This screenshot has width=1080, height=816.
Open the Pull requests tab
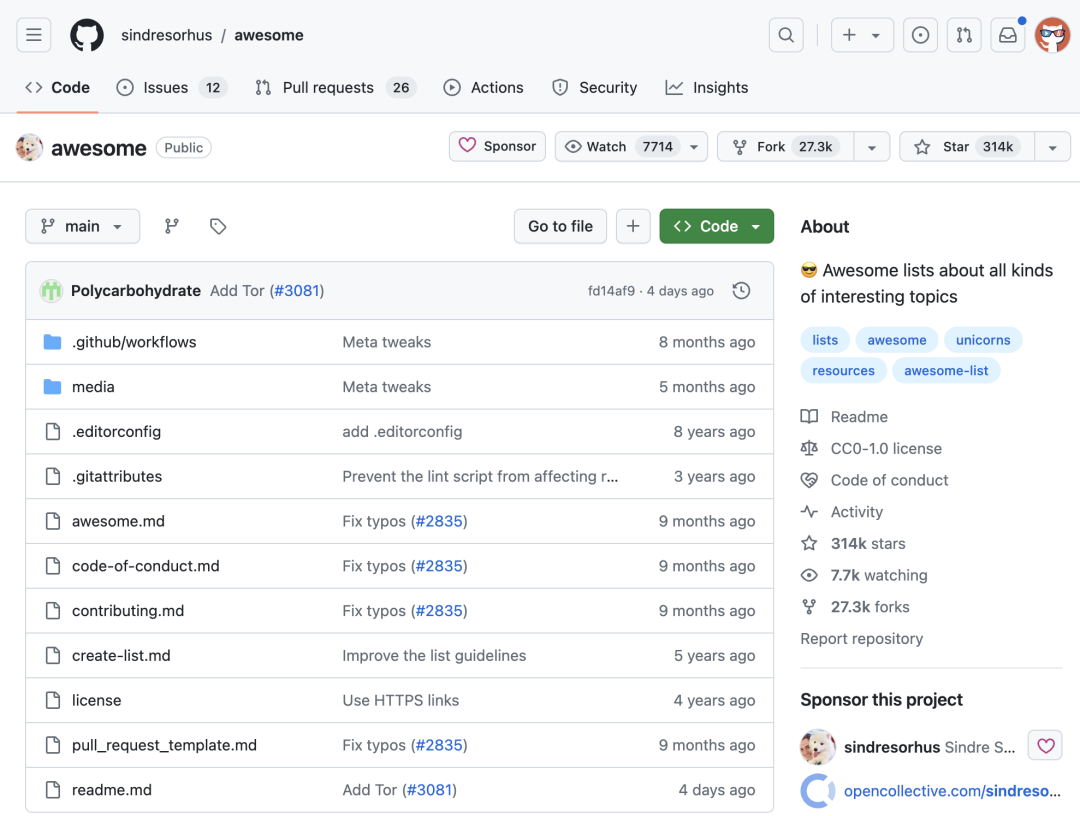click(335, 87)
